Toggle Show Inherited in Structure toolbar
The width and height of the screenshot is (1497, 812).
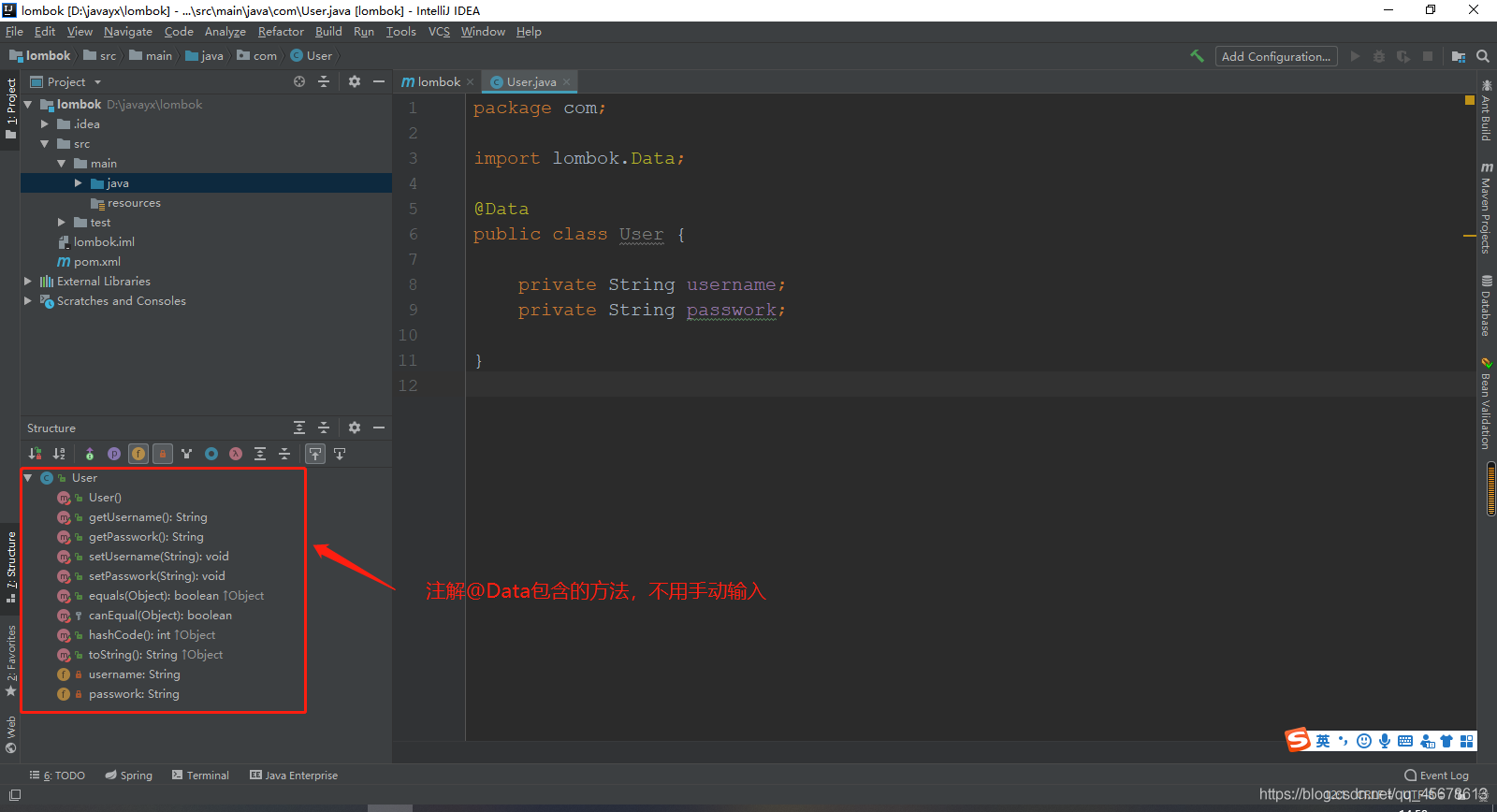coord(90,454)
